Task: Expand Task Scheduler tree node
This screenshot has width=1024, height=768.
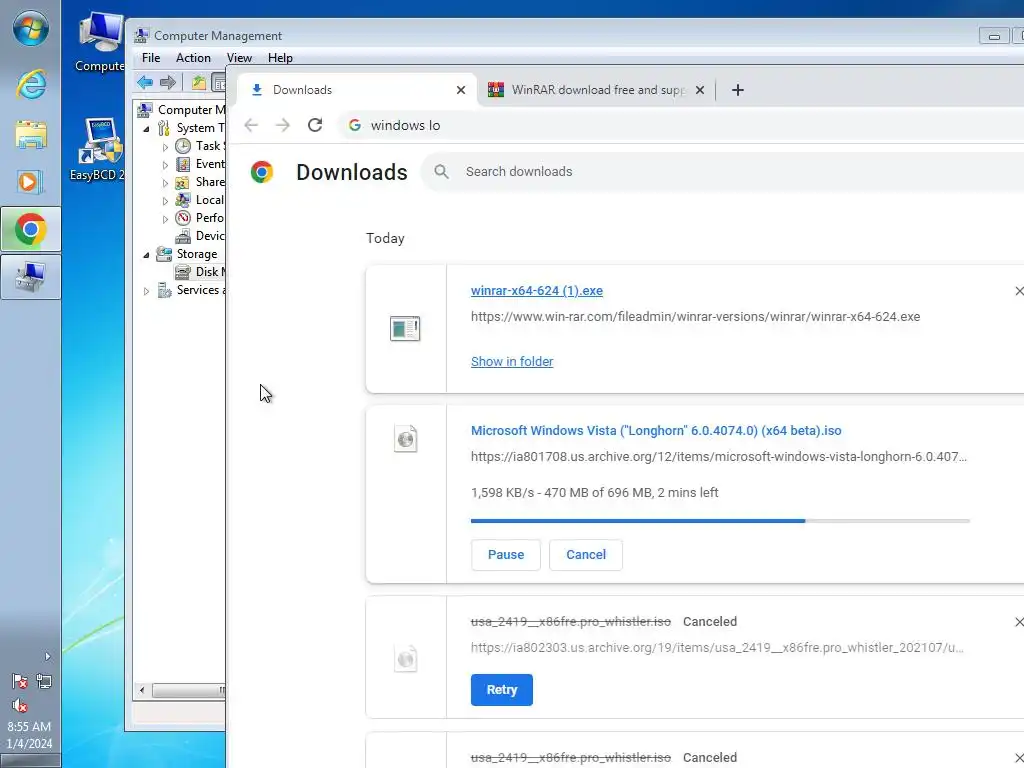Action: [165, 147]
